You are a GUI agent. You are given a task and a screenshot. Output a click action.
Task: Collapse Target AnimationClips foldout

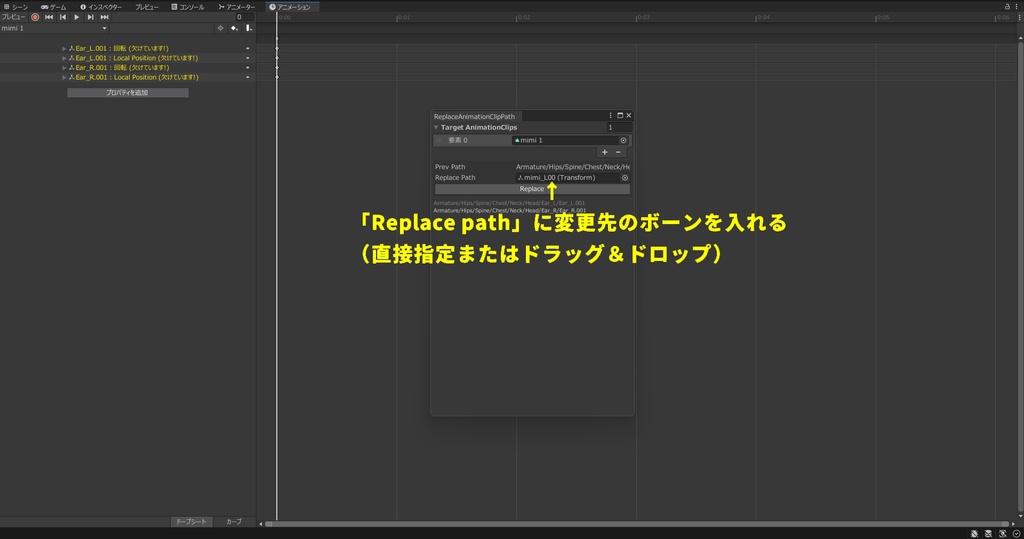click(x=436, y=127)
